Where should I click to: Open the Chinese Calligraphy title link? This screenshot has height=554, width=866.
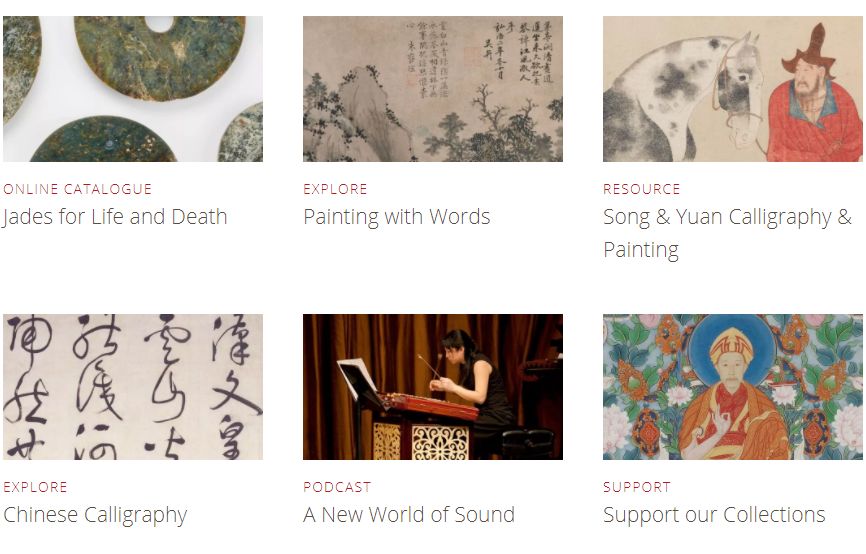(x=95, y=515)
